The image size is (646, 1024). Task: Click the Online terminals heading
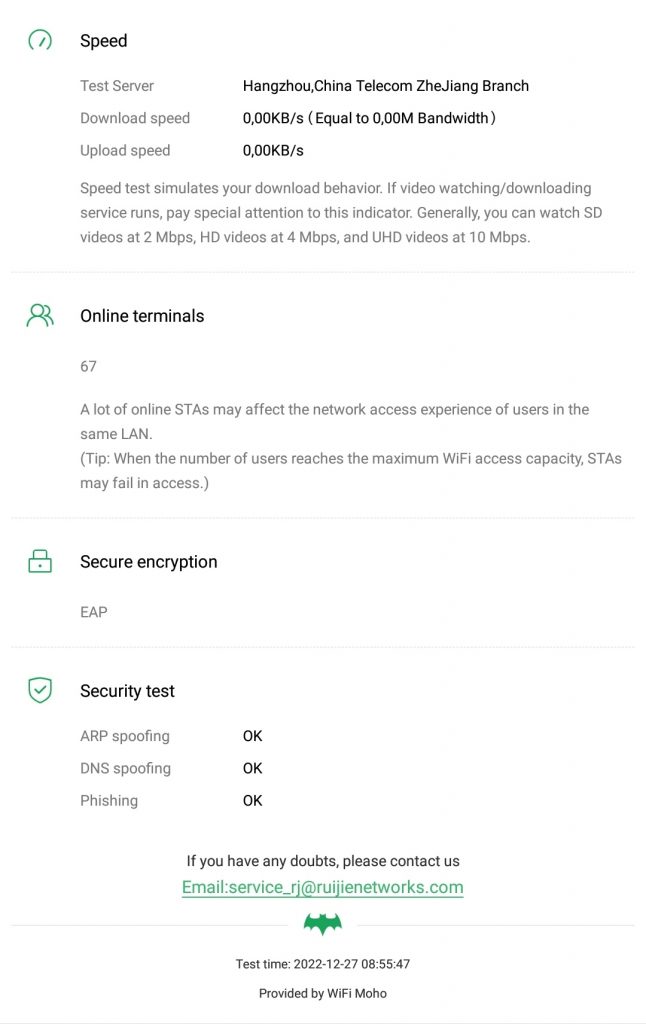coord(142,316)
